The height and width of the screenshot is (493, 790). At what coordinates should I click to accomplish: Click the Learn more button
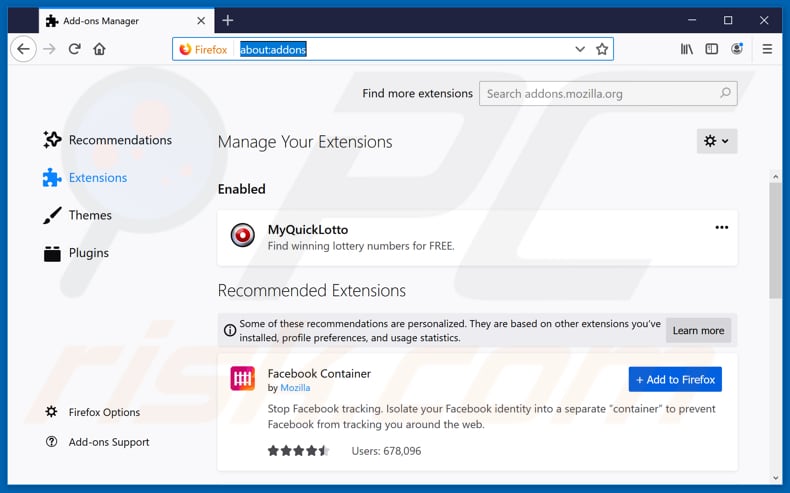698,330
